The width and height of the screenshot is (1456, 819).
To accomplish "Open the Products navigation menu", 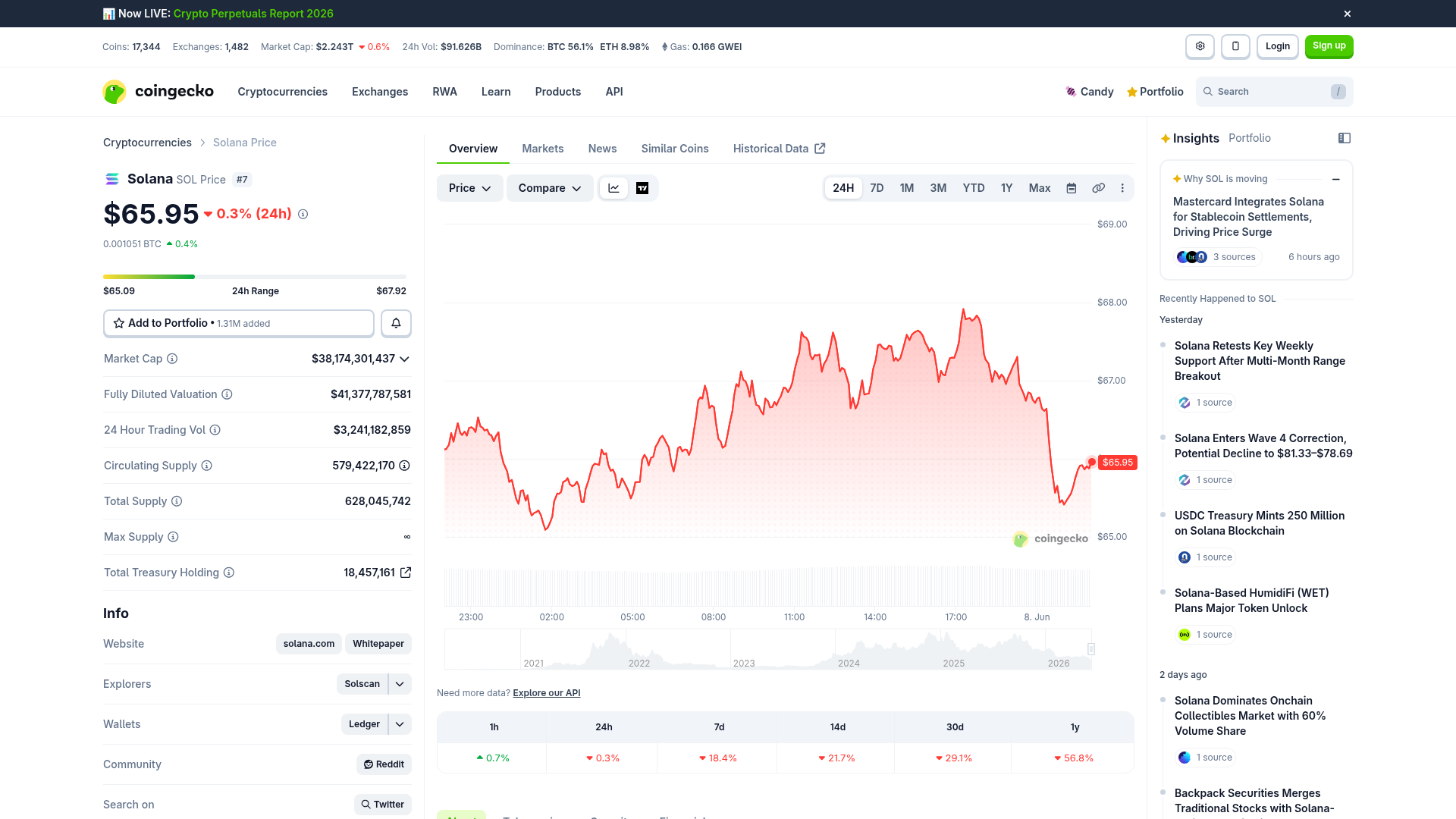I will click(x=558, y=92).
